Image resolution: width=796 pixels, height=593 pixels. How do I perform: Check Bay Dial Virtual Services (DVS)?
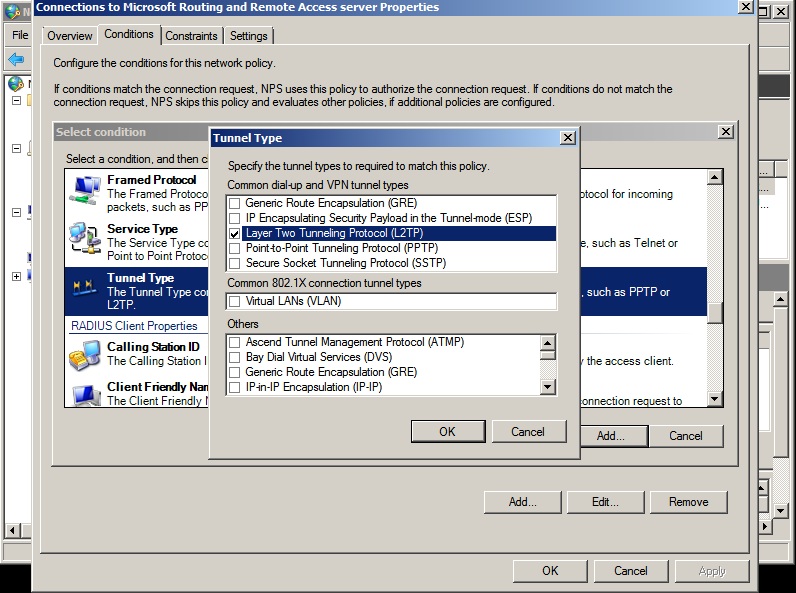[x=235, y=357]
